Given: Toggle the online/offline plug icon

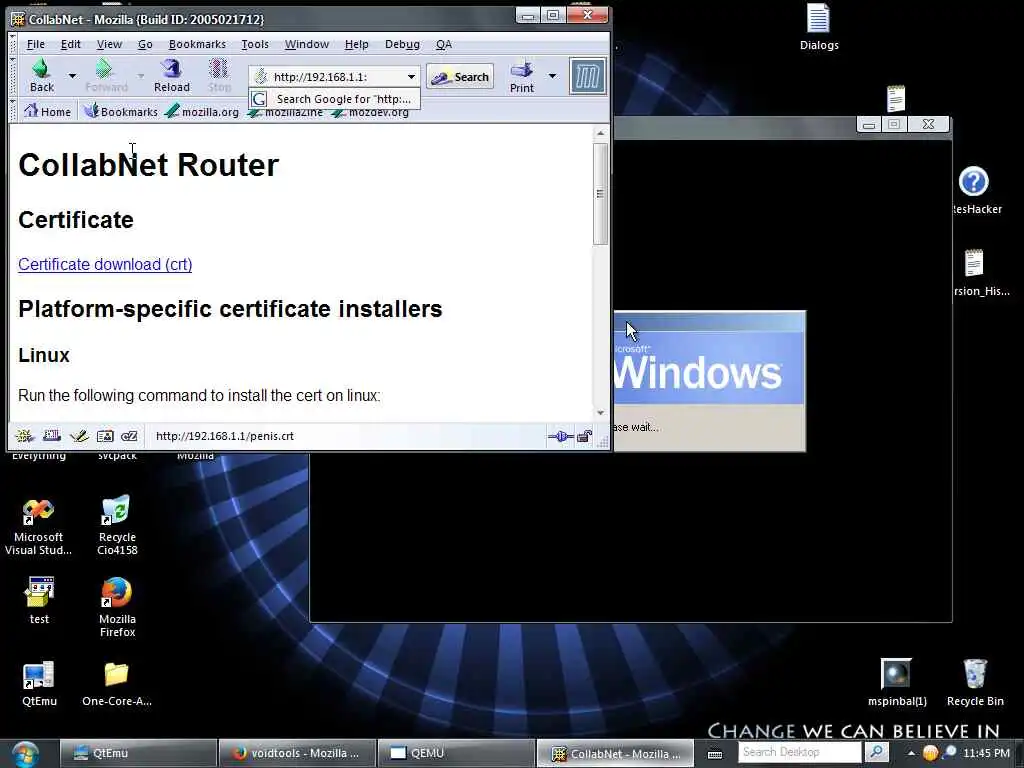Looking at the screenshot, I should pos(560,436).
